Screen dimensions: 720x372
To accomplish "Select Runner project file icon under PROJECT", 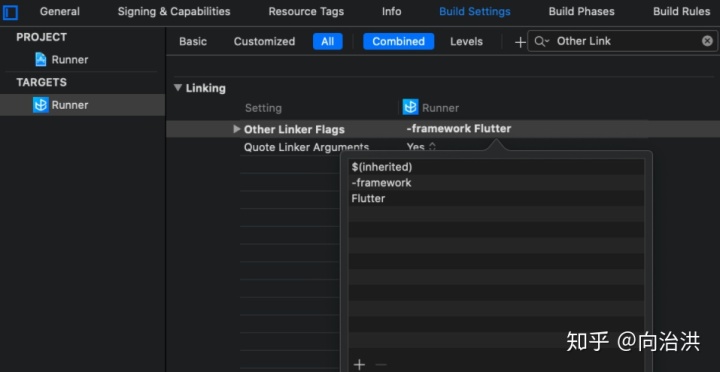I will pos(41,59).
